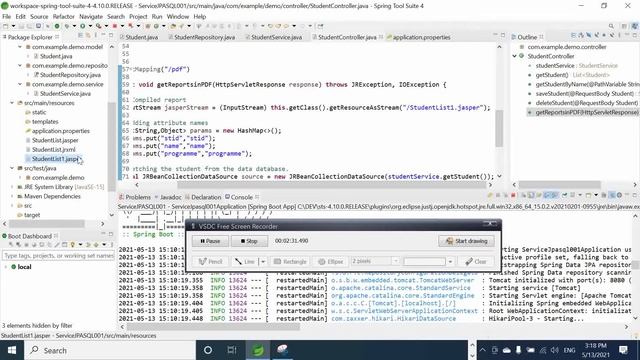Click the volume icon in system tray
Screen dimensions: 640x360
554,350
